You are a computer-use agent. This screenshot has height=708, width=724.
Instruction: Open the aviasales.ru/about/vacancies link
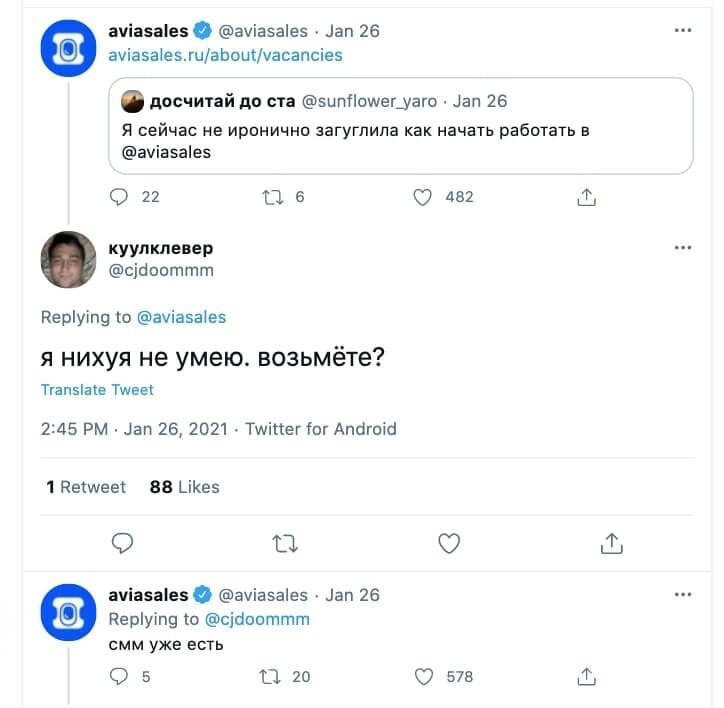[225, 55]
